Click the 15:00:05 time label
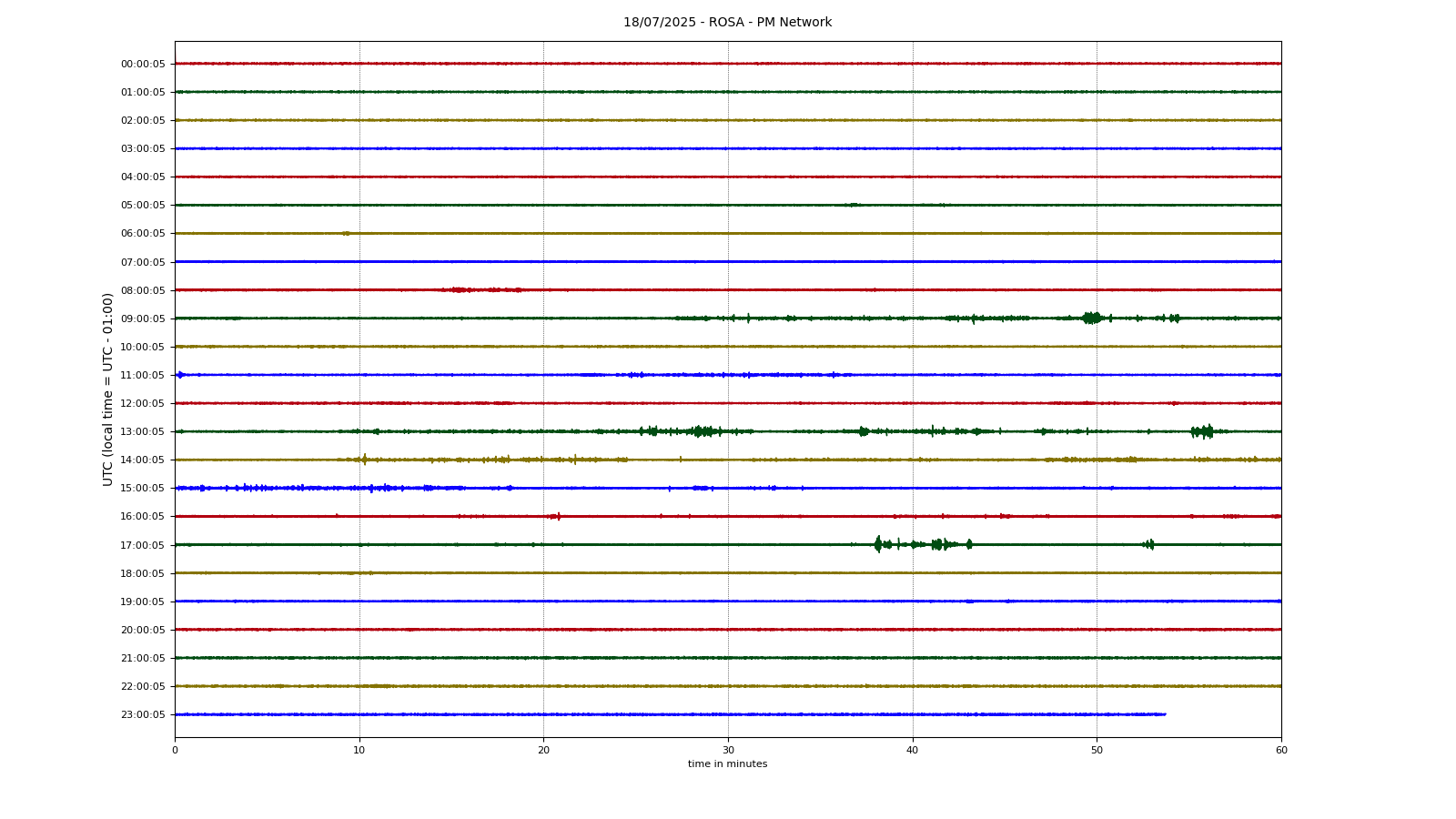This screenshot has height=819, width=1456. pos(143,488)
